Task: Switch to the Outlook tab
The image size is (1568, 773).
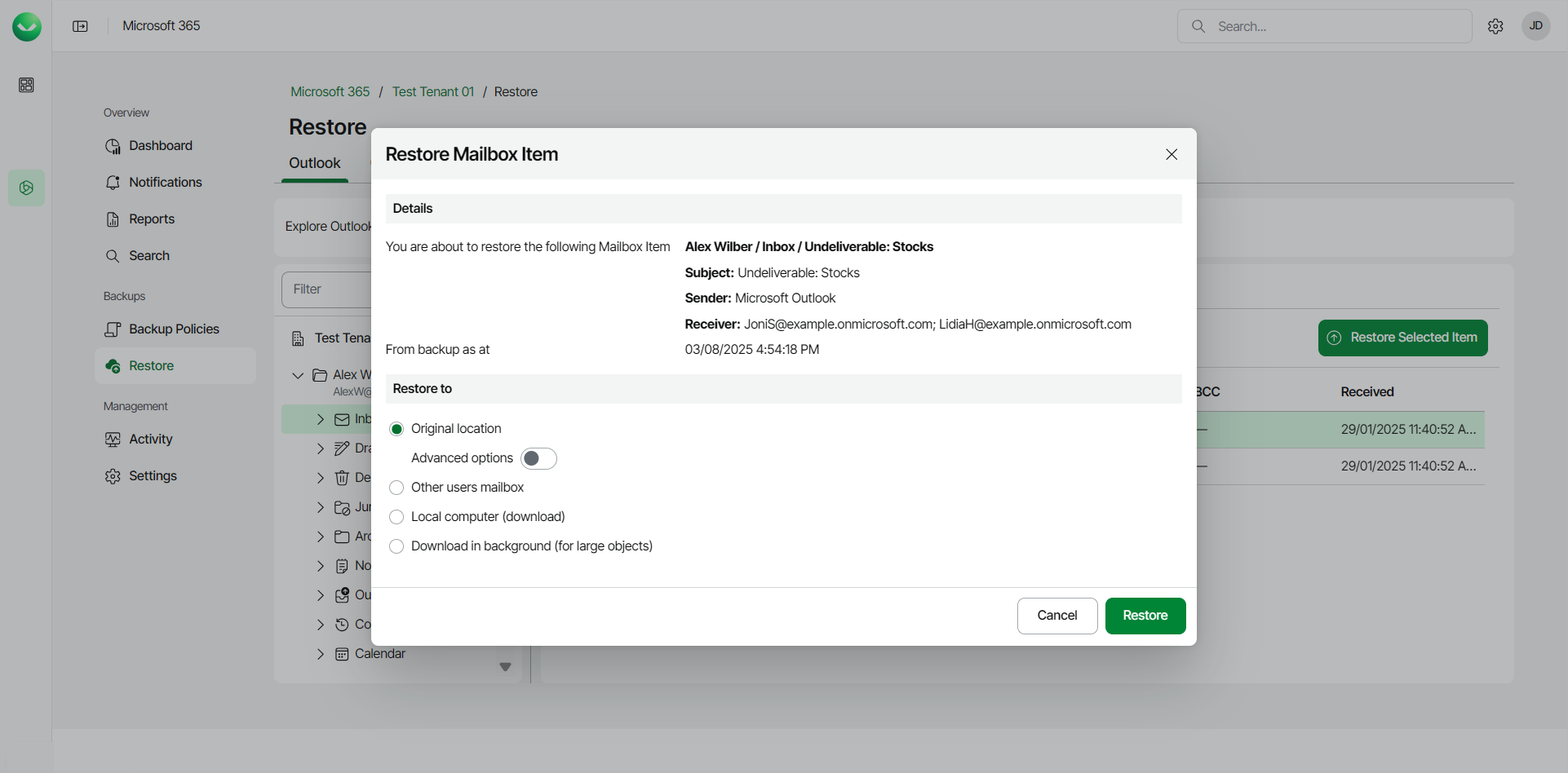Action: click(x=315, y=163)
